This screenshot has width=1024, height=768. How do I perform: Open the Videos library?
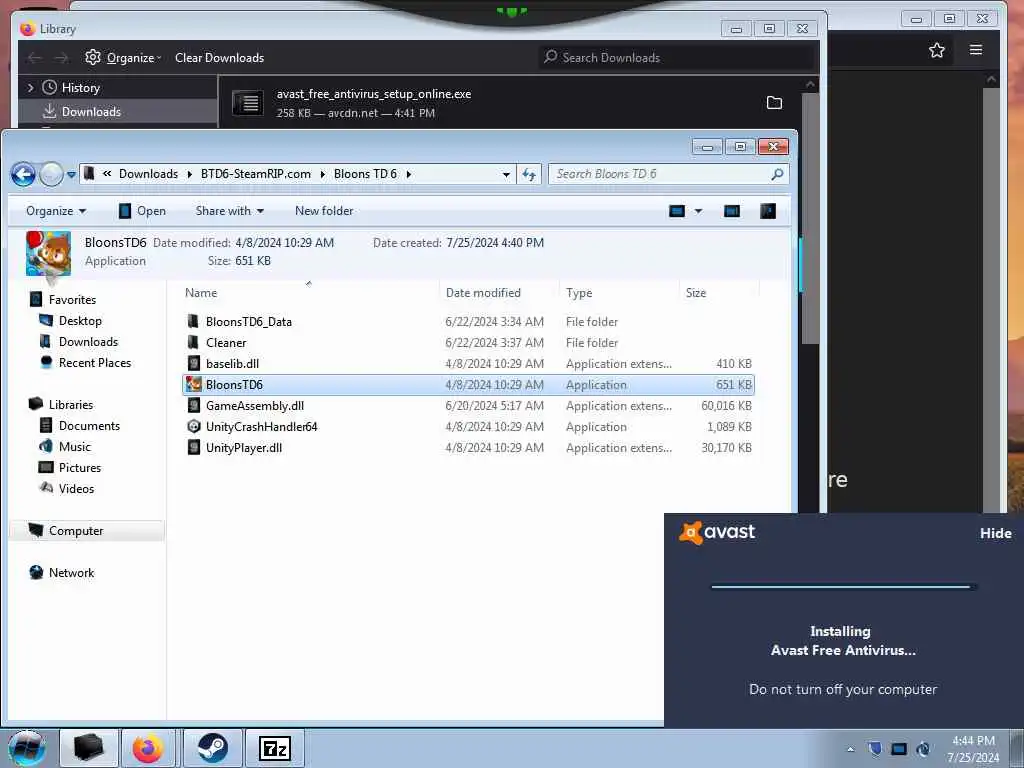pyautogui.click(x=76, y=488)
